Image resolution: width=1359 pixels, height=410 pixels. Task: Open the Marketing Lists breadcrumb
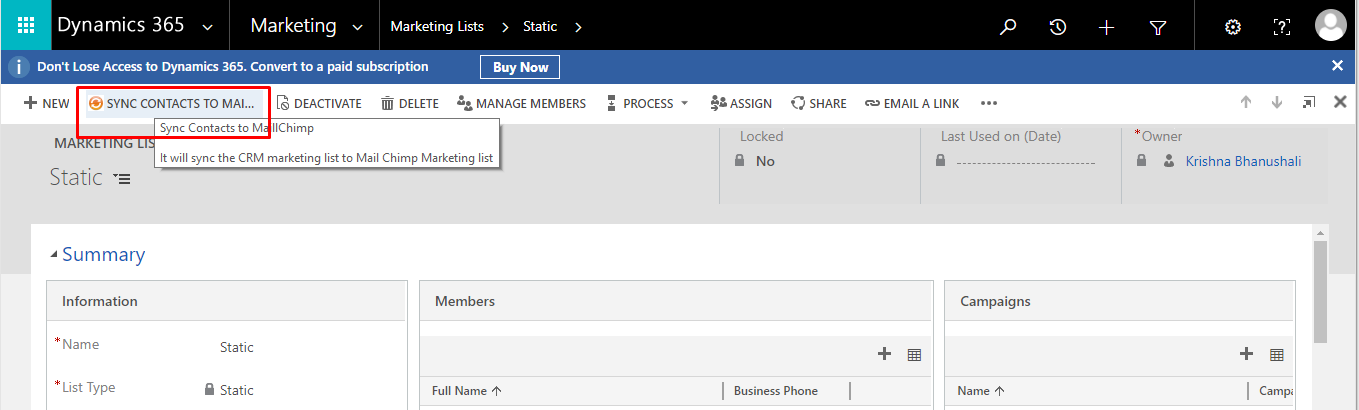click(x=438, y=26)
